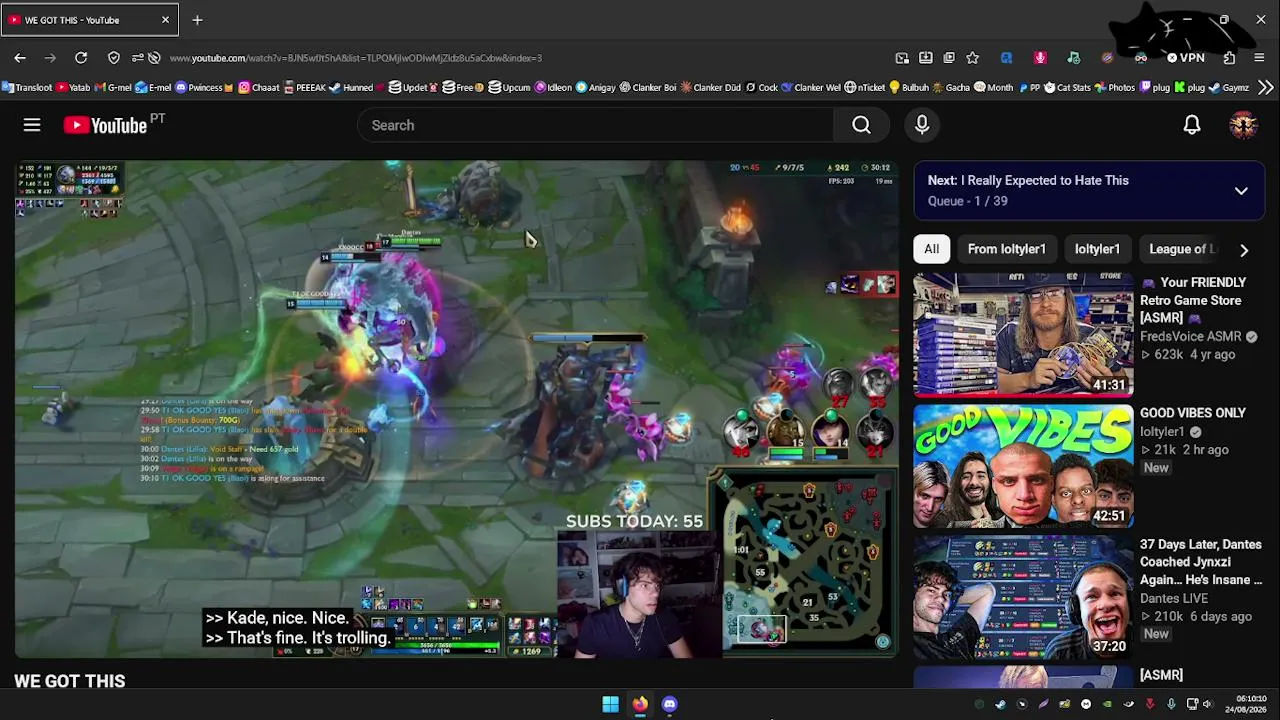Start voice search with the microphone
Image resolution: width=1280 pixels, height=720 pixels.
pos(922,125)
